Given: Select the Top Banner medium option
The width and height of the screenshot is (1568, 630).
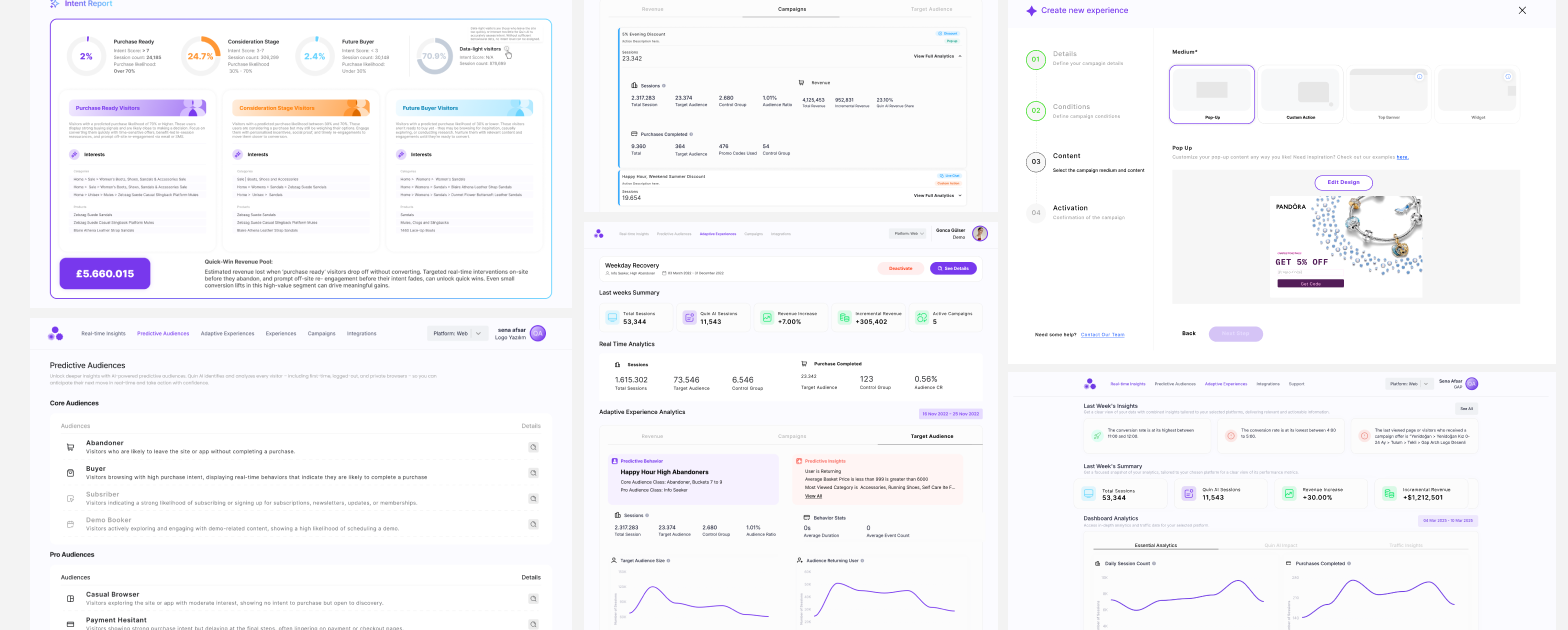Looking at the screenshot, I should tap(1388, 95).
